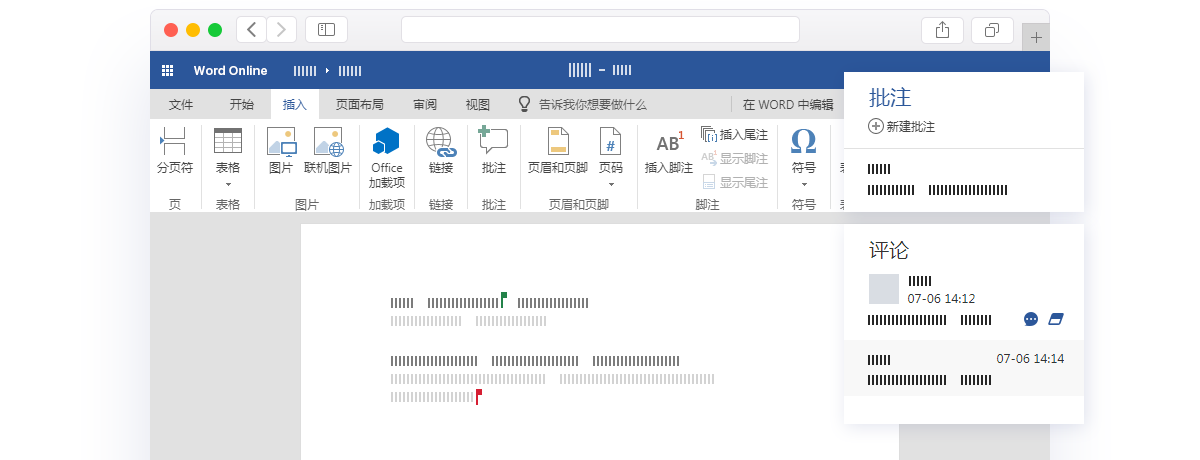This screenshot has width=1200, height=460.
Task: Open the 审阅 review tab
Action: coord(425,104)
